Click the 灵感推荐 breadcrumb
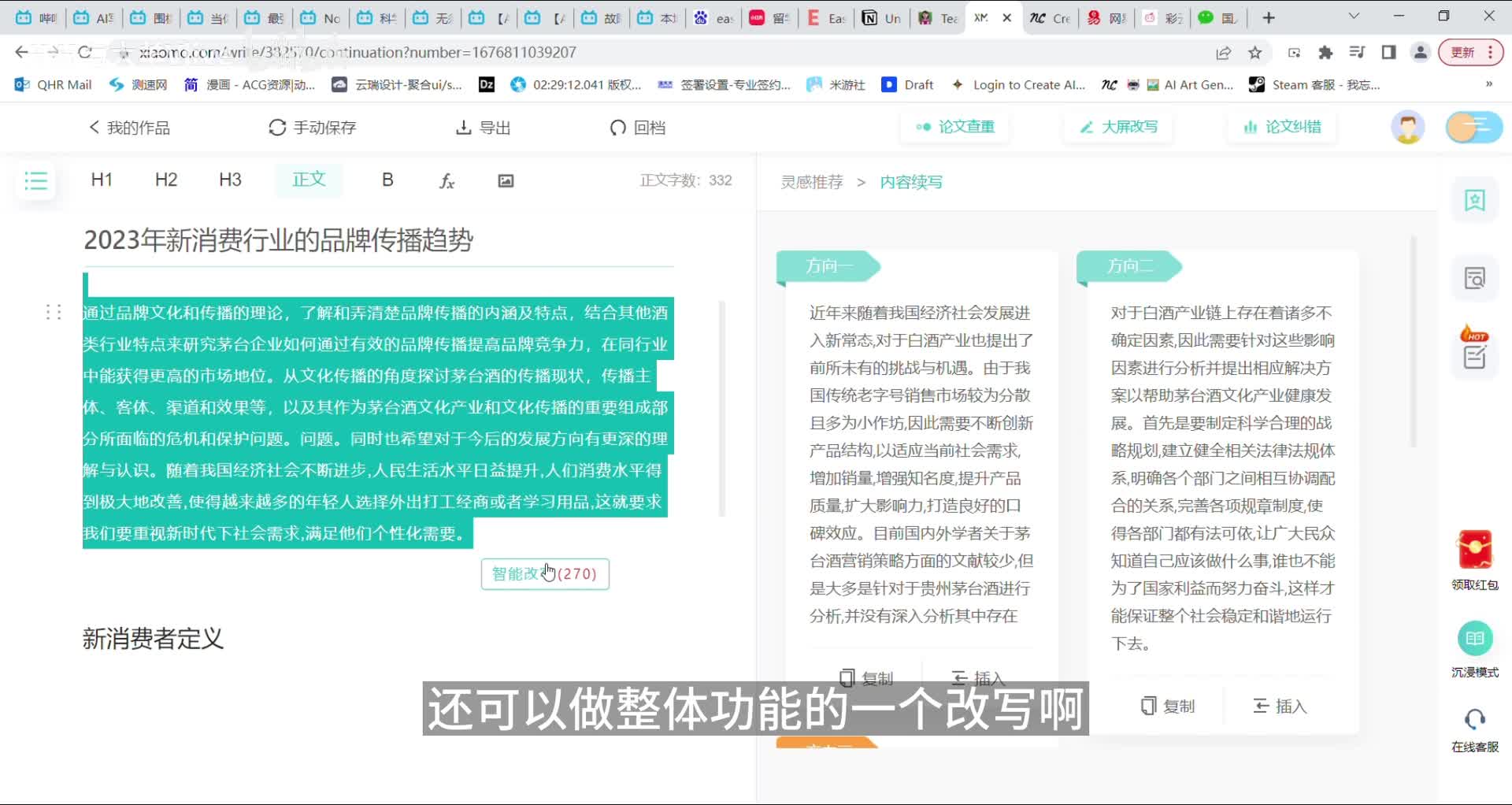 point(811,183)
